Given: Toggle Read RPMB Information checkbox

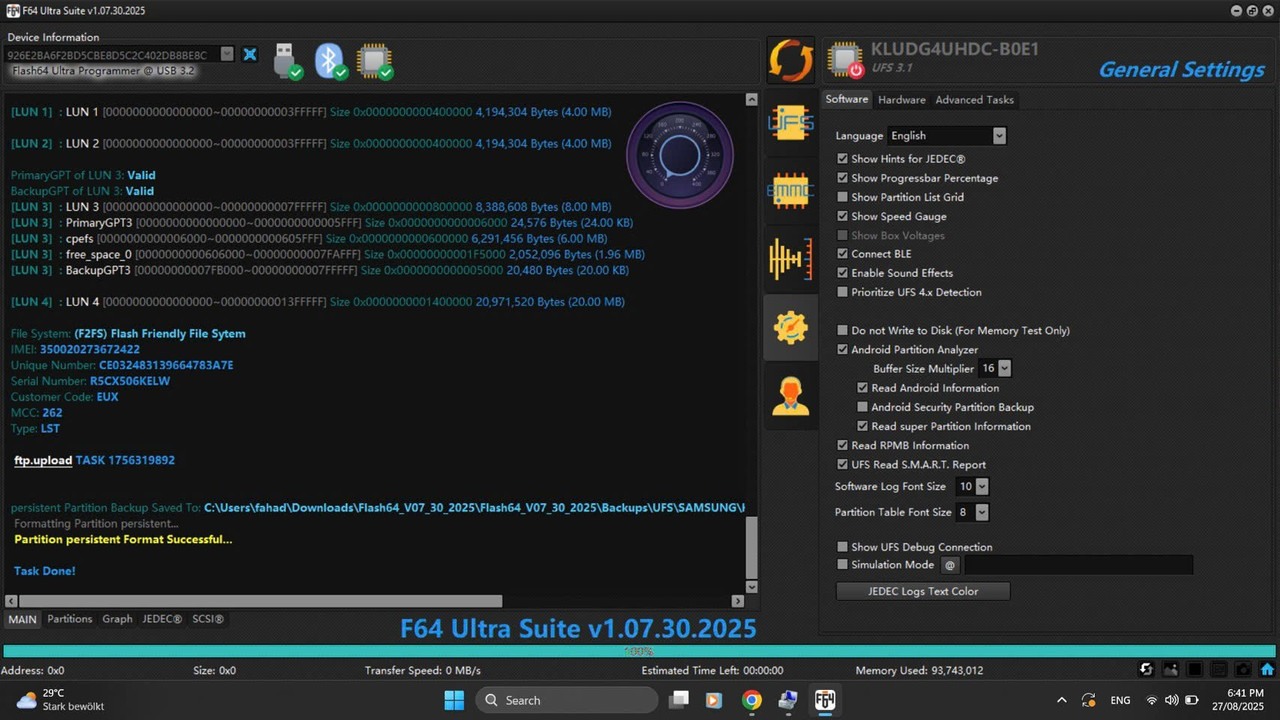Looking at the screenshot, I should (843, 445).
